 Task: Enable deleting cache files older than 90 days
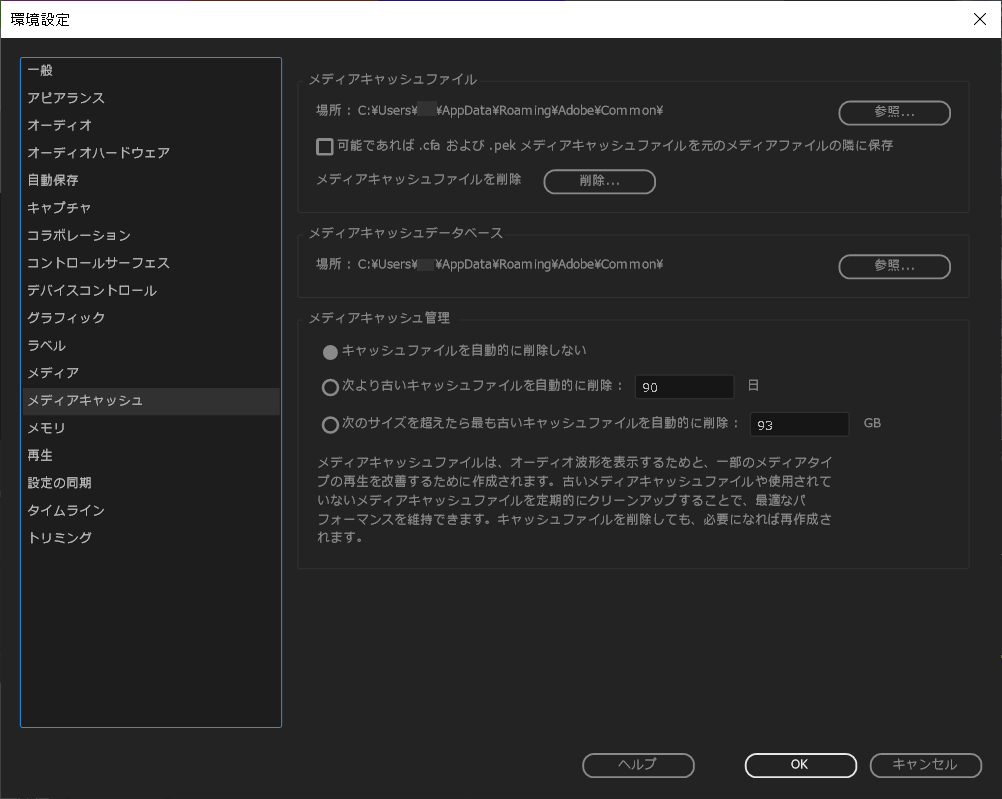[330, 387]
